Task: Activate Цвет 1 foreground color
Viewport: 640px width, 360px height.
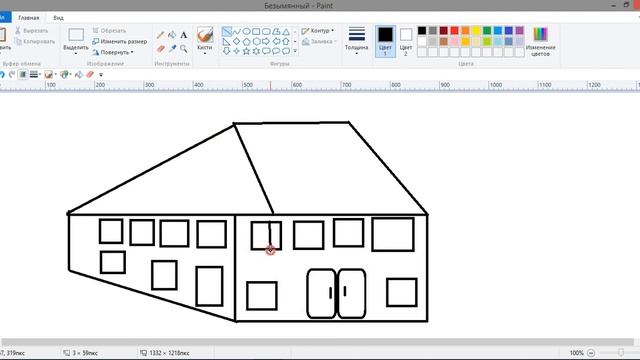Action: tap(385, 41)
